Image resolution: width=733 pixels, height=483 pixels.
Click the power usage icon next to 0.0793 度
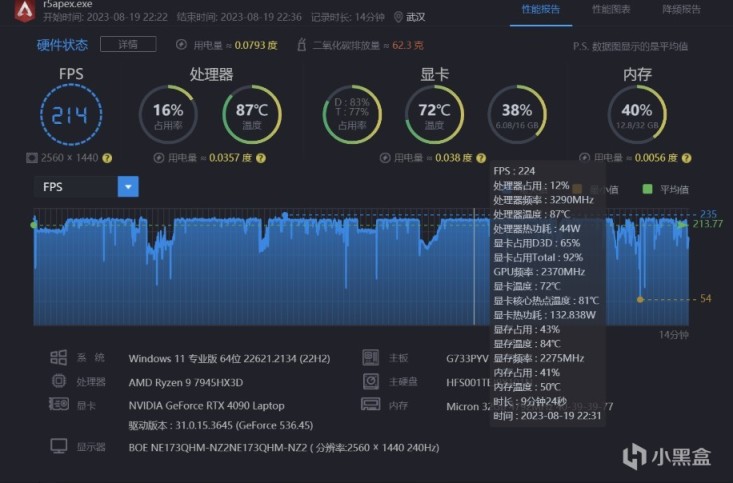[x=181, y=45]
